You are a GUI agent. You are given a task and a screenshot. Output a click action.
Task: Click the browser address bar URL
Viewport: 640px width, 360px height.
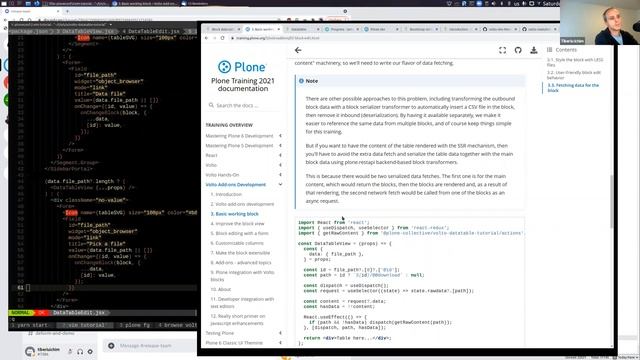click(x=278, y=38)
